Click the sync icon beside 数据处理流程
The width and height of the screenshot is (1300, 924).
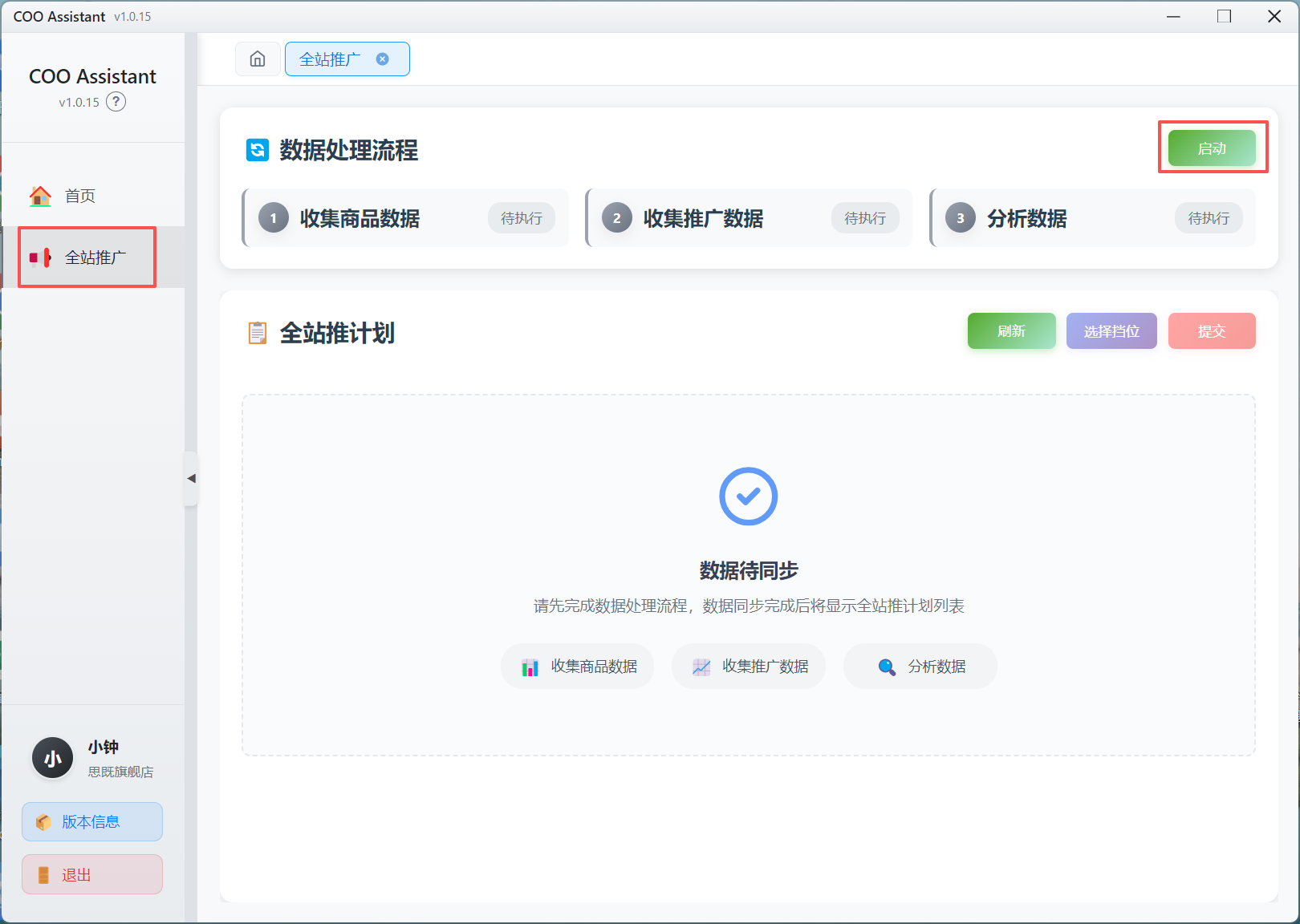pyautogui.click(x=257, y=151)
